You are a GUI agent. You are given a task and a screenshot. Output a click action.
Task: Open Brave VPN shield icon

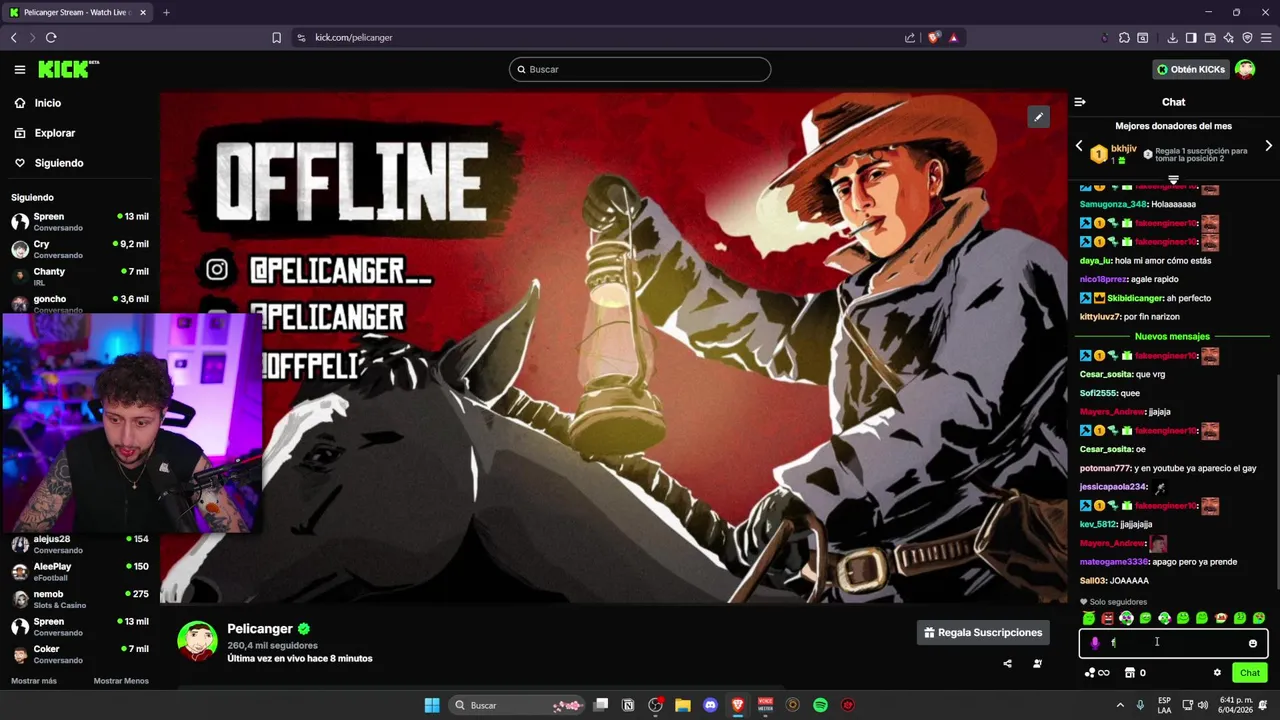coord(1247,38)
